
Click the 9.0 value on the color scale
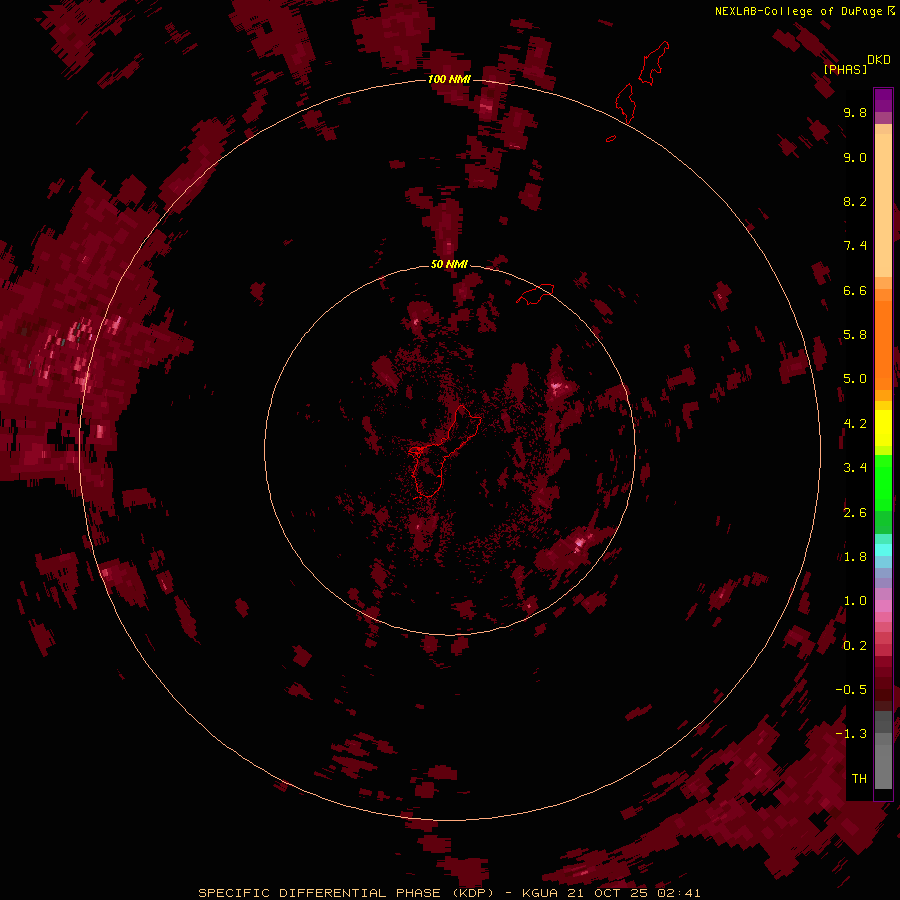[x=855, y=157]
